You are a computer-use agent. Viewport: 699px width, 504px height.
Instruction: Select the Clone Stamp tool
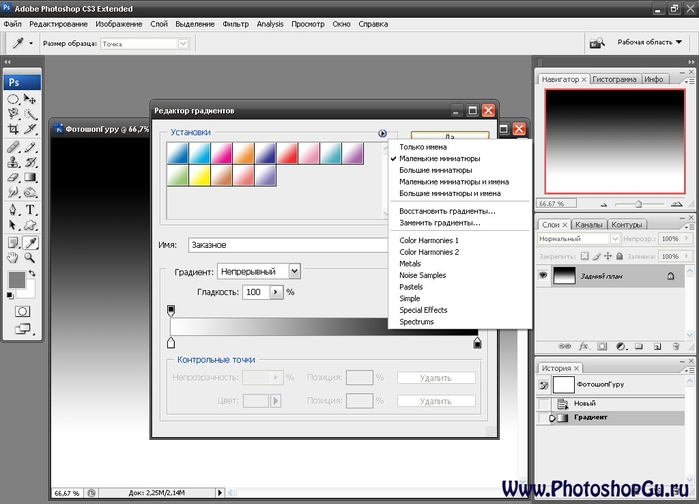pyautogui.click(x=13, y=162)
